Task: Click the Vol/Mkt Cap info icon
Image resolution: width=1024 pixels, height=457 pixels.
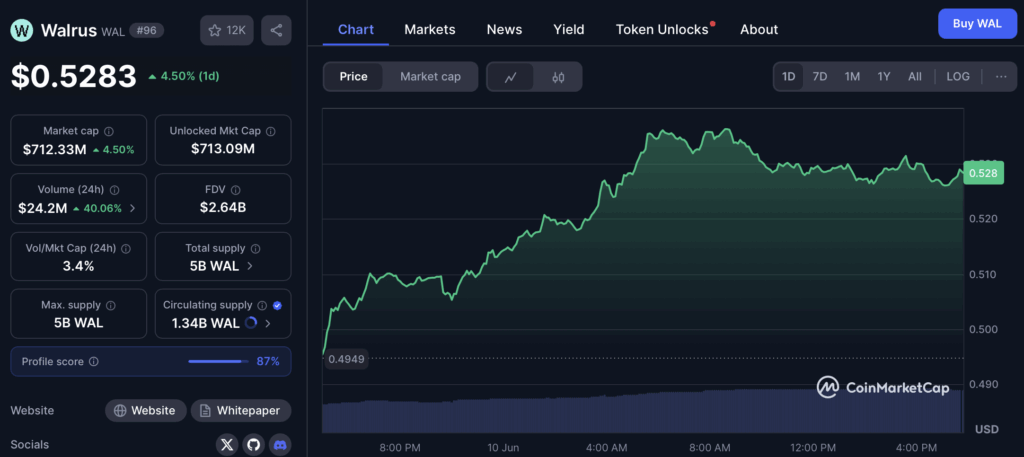Action: pos(126,249)
